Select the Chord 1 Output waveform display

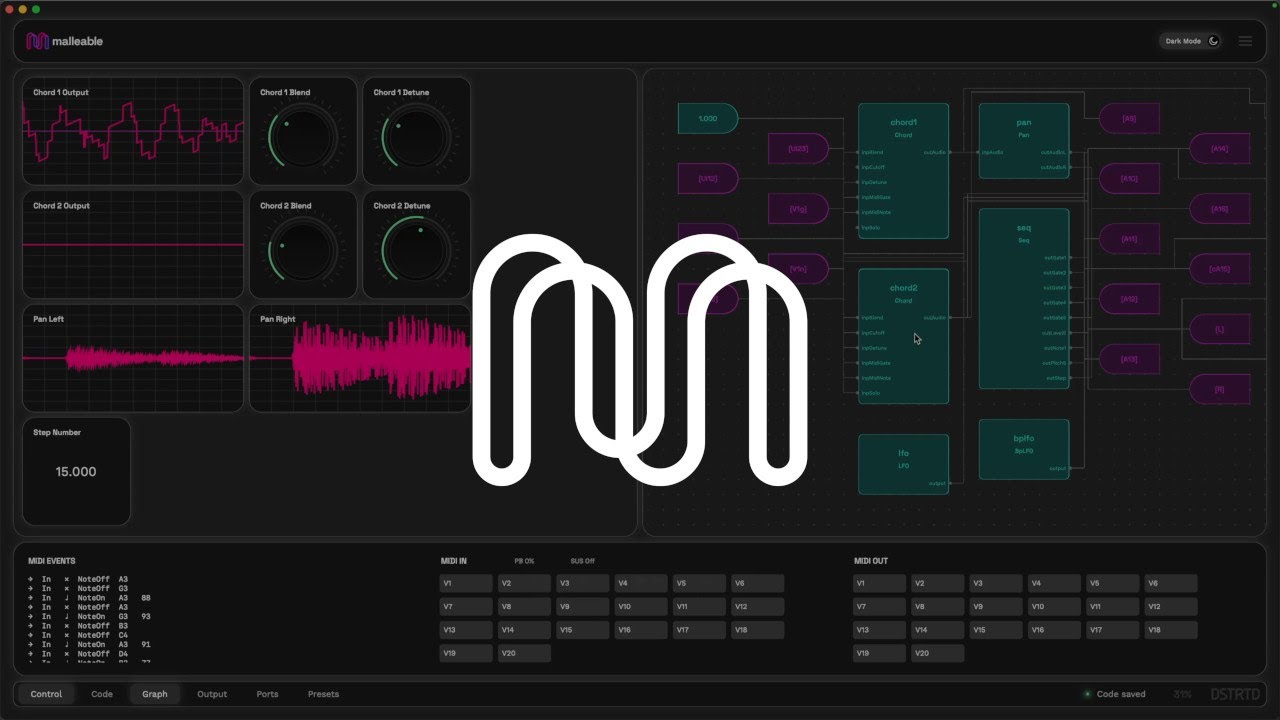pyautogui.click(x=133, y=131)
